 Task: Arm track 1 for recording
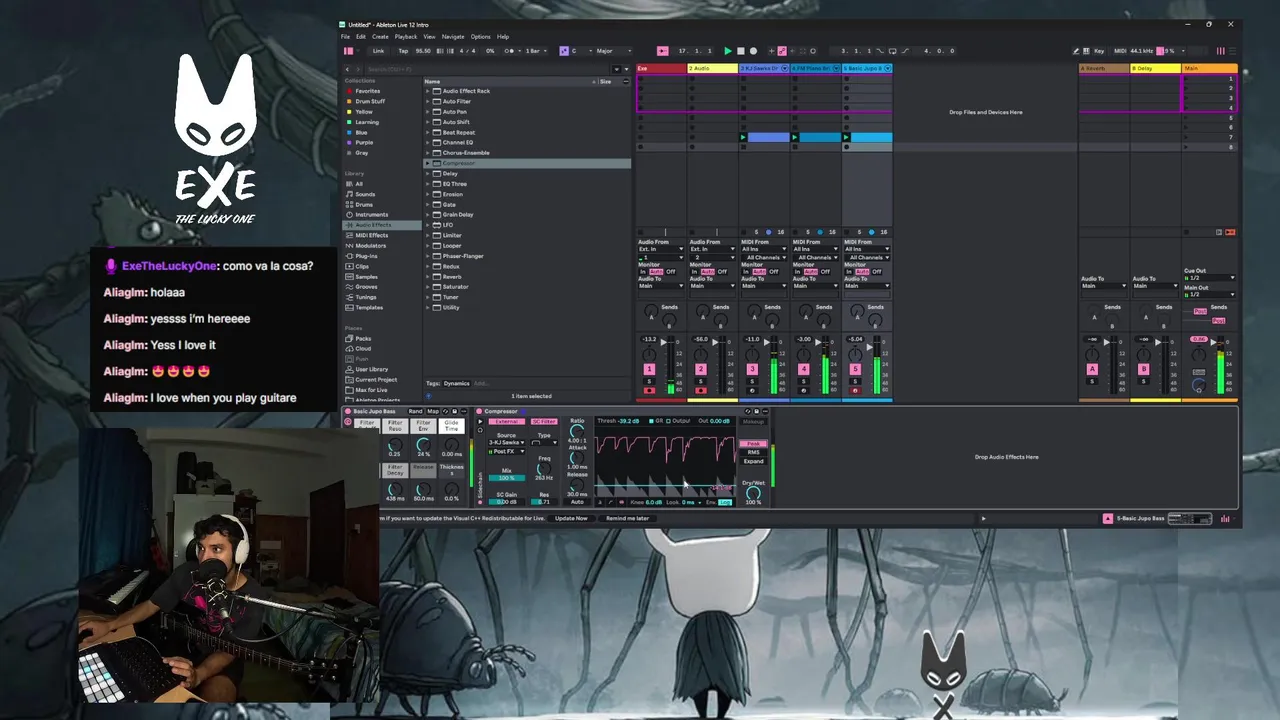point(649,390)
